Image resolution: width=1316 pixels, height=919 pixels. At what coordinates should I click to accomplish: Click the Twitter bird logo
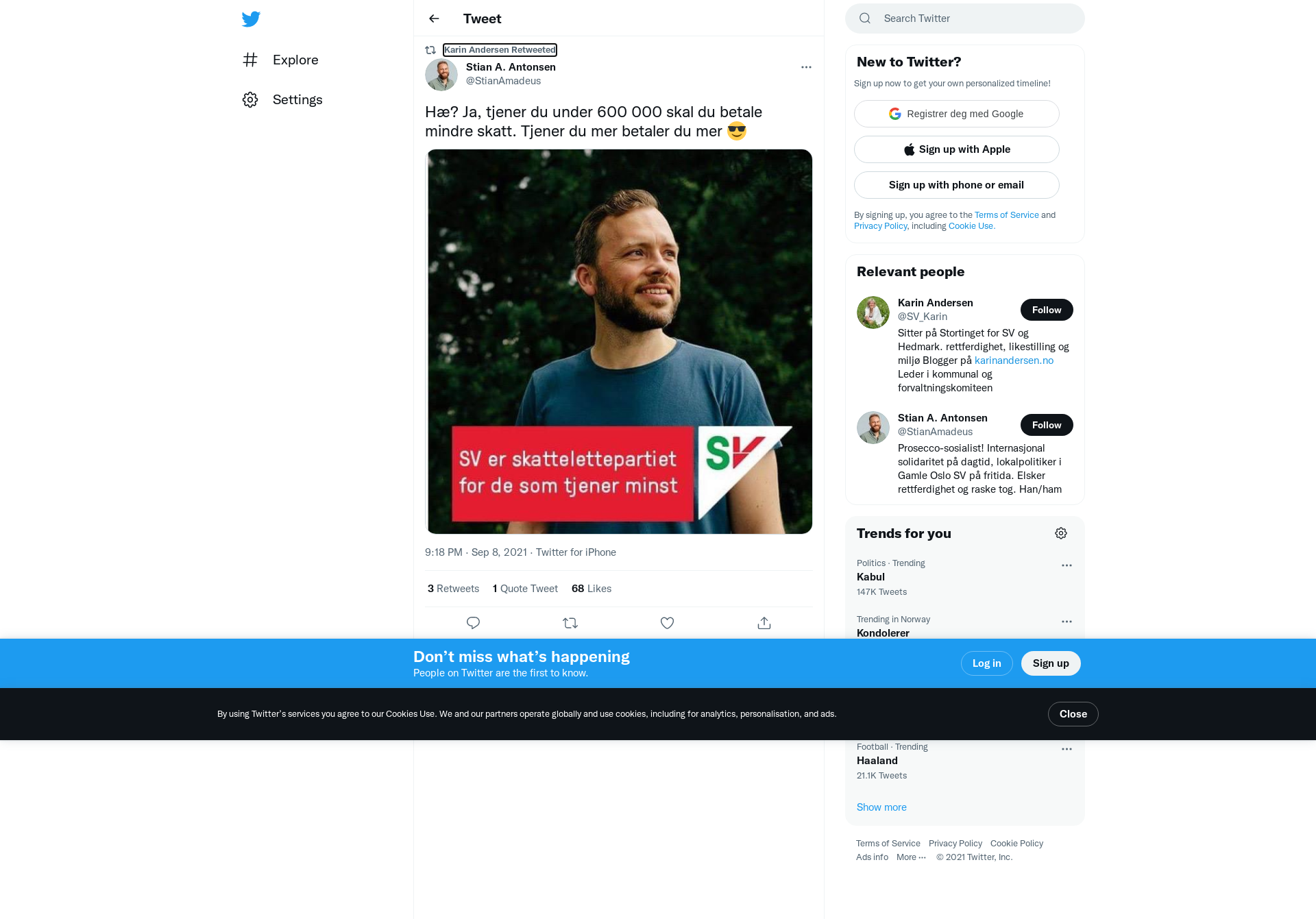(251, 19)
